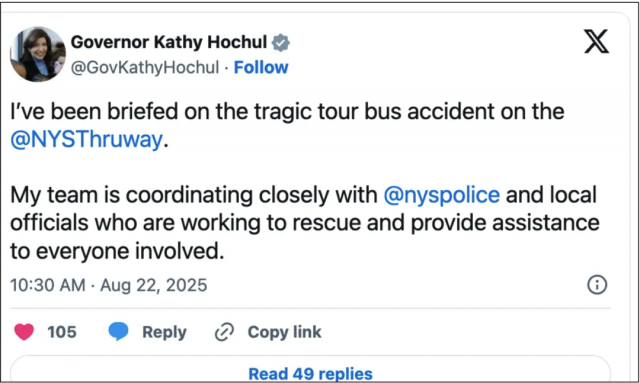The image size is (640, 383).
Task: Click the pink heart like icon
Action: click(24, 332)
